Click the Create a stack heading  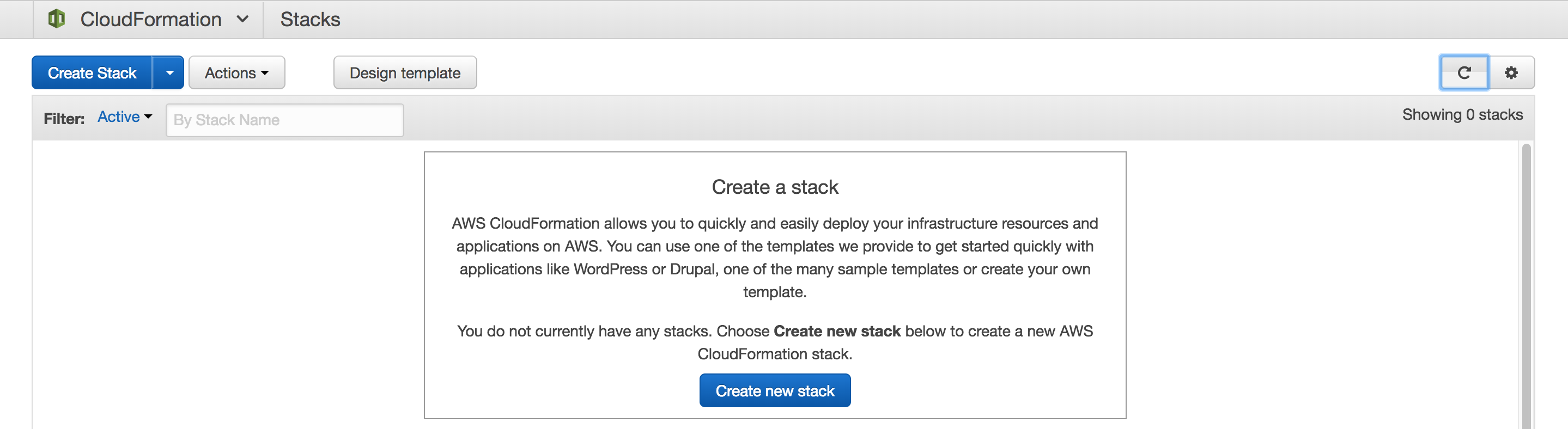tap(775, 187)
